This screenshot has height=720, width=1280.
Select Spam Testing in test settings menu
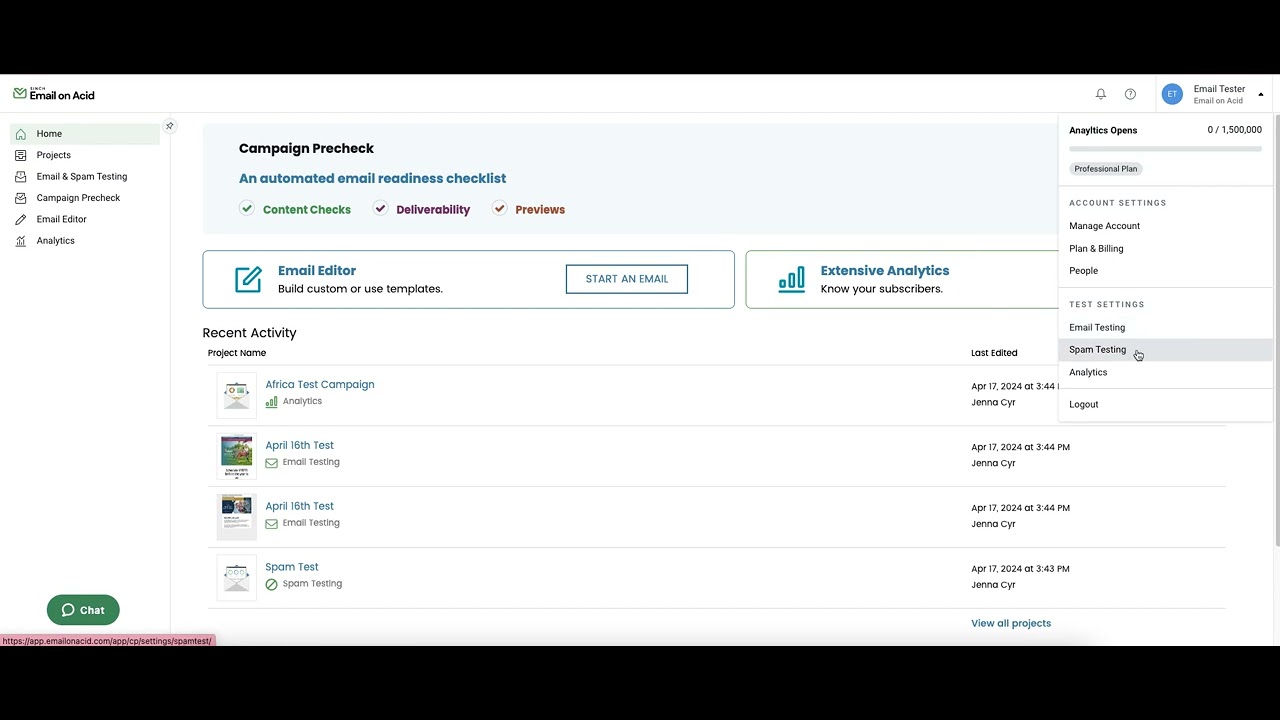tap(1097, 350)
